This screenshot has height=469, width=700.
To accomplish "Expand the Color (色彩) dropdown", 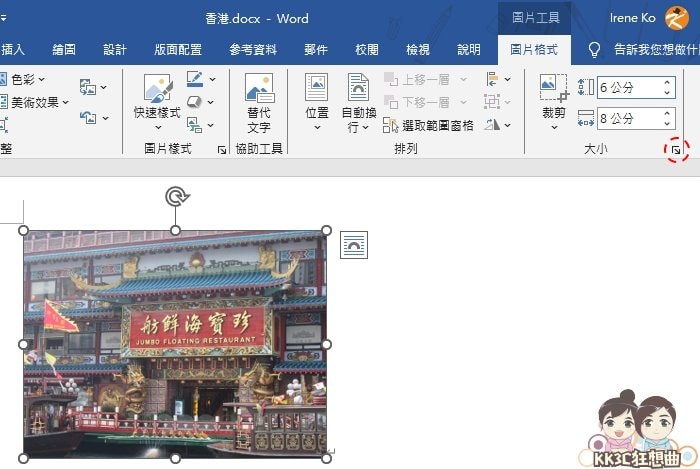I will click(x=33, y=78).
